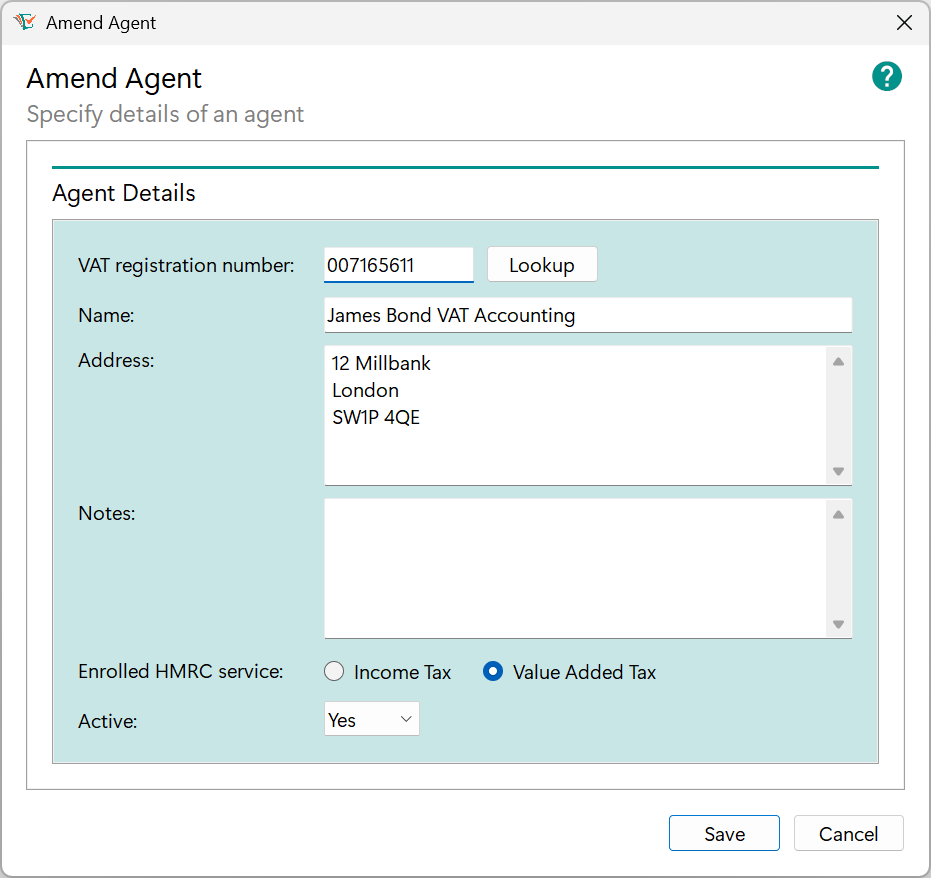Click the Lookup button
This screenshot has width=931, height=878.
(x=542, y=264)
